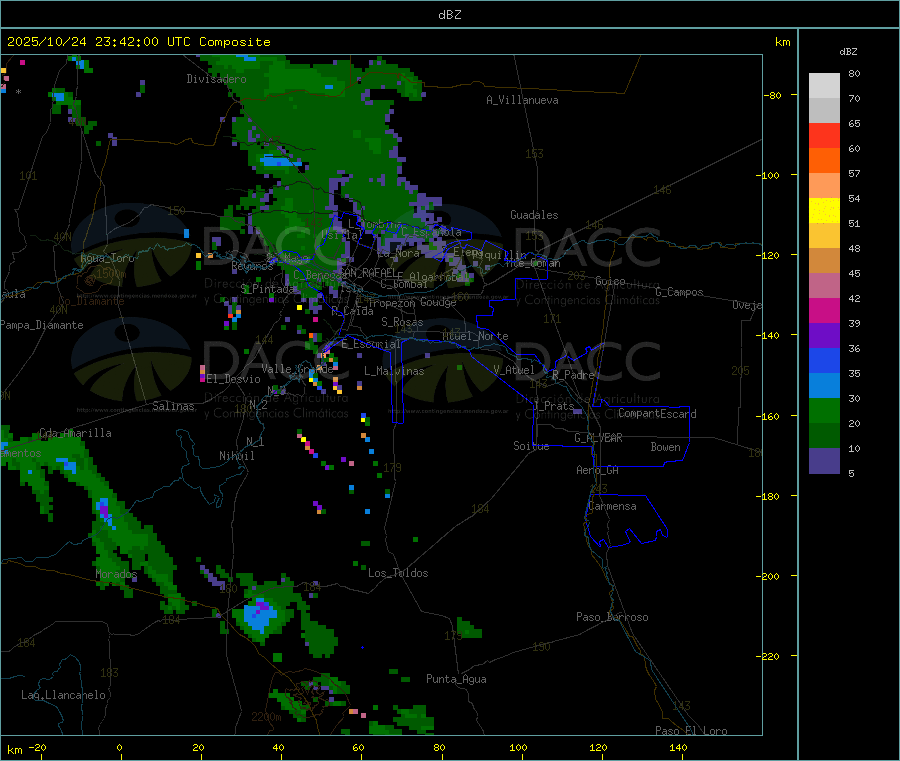900x761 pixels.
Task: Click the G_Campos location label
Action: (679, 292)
